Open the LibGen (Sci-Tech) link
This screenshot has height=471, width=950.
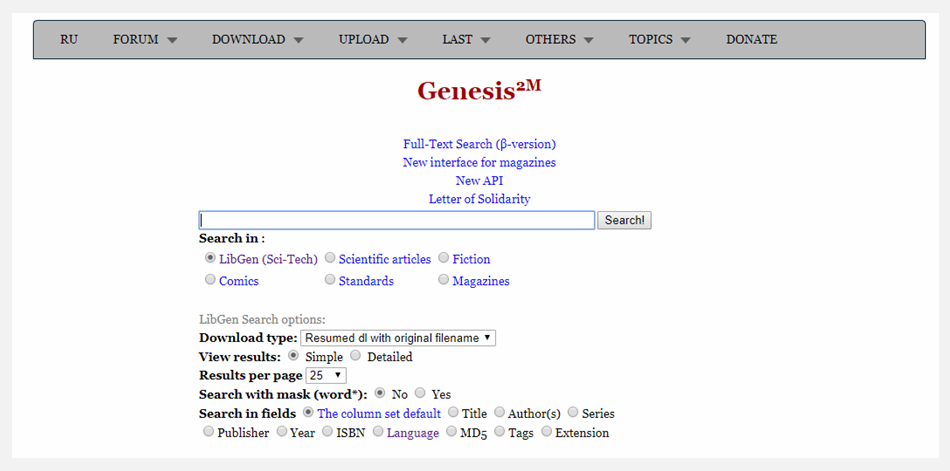coord(268,259)
